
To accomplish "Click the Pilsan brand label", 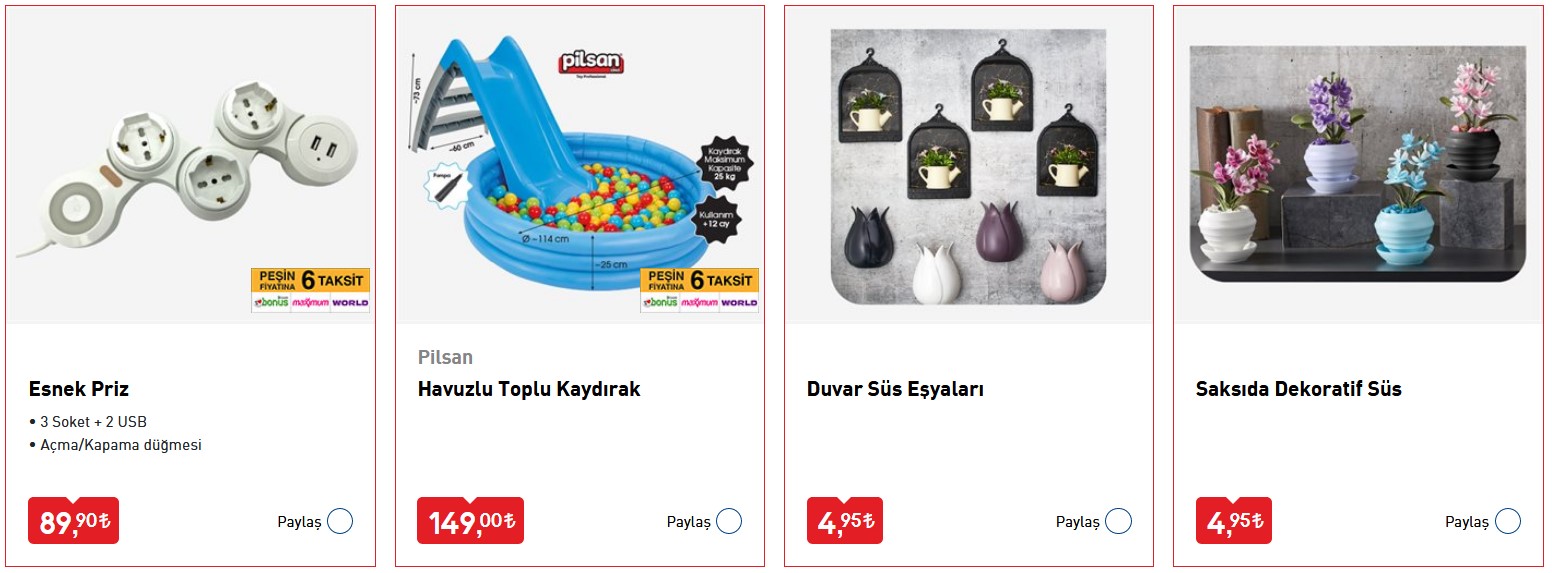I will [445, 357].
